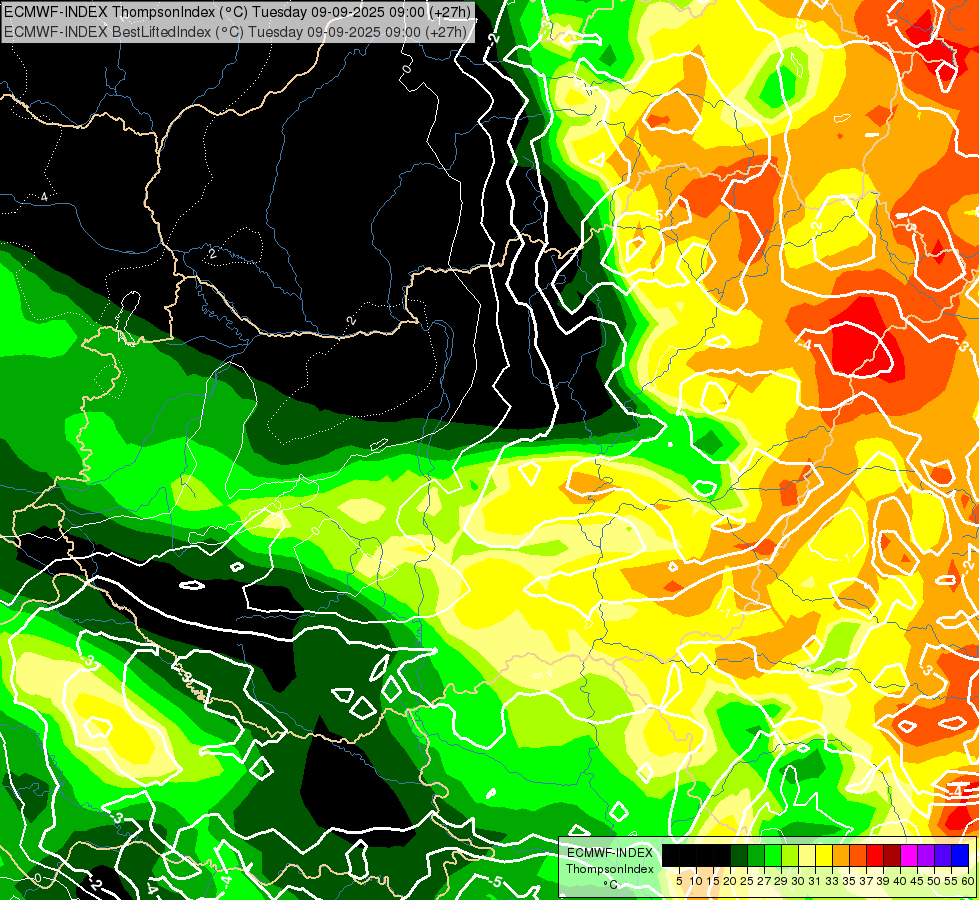Select the pale yellow 30–31 legend swatch
The width and height of the screenshot is (979, 900).
(807, 855)
